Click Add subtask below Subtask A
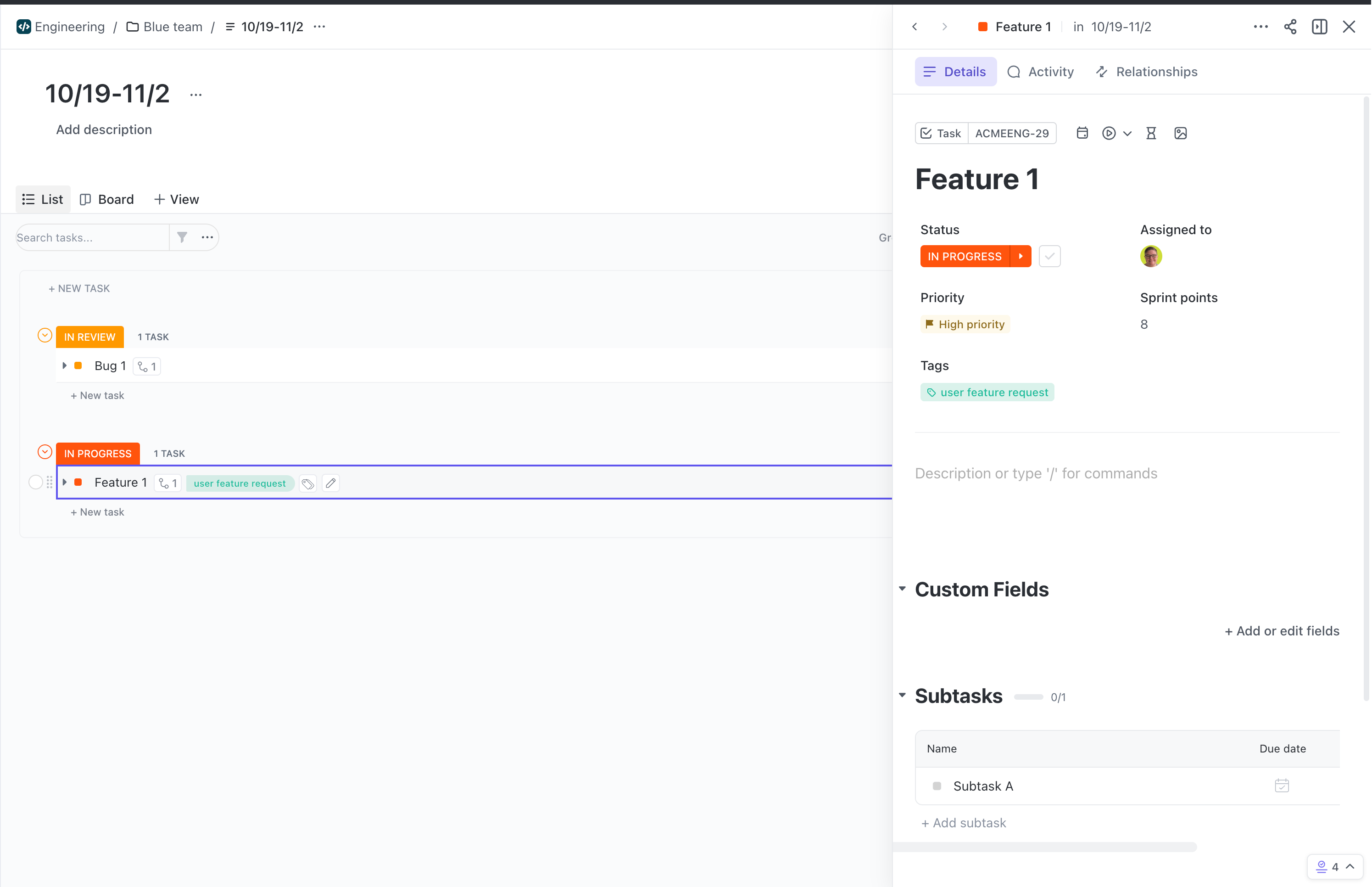 pyautogui.click(x=964, y=822)
